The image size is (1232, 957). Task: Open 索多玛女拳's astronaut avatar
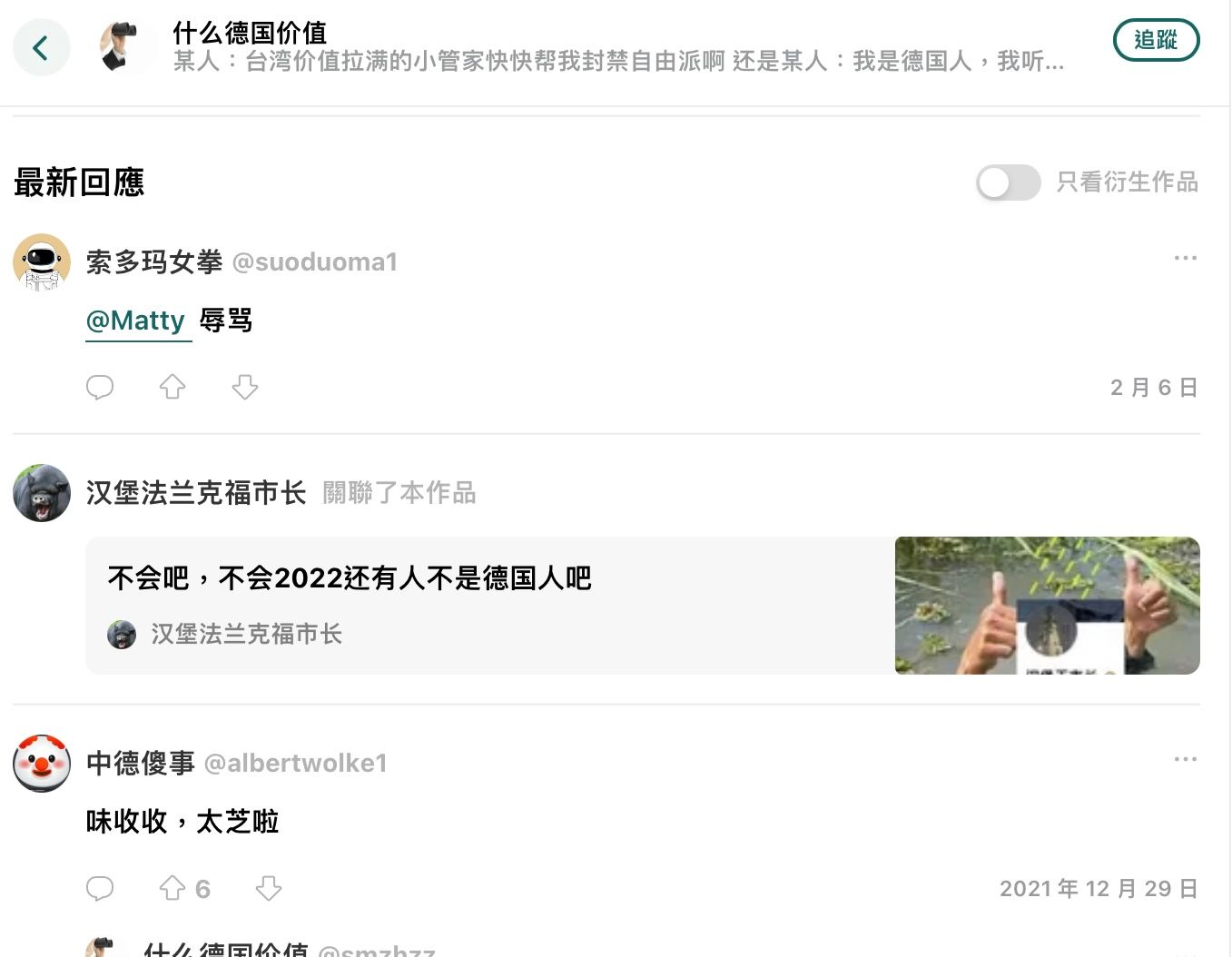[x=42, y=262]
